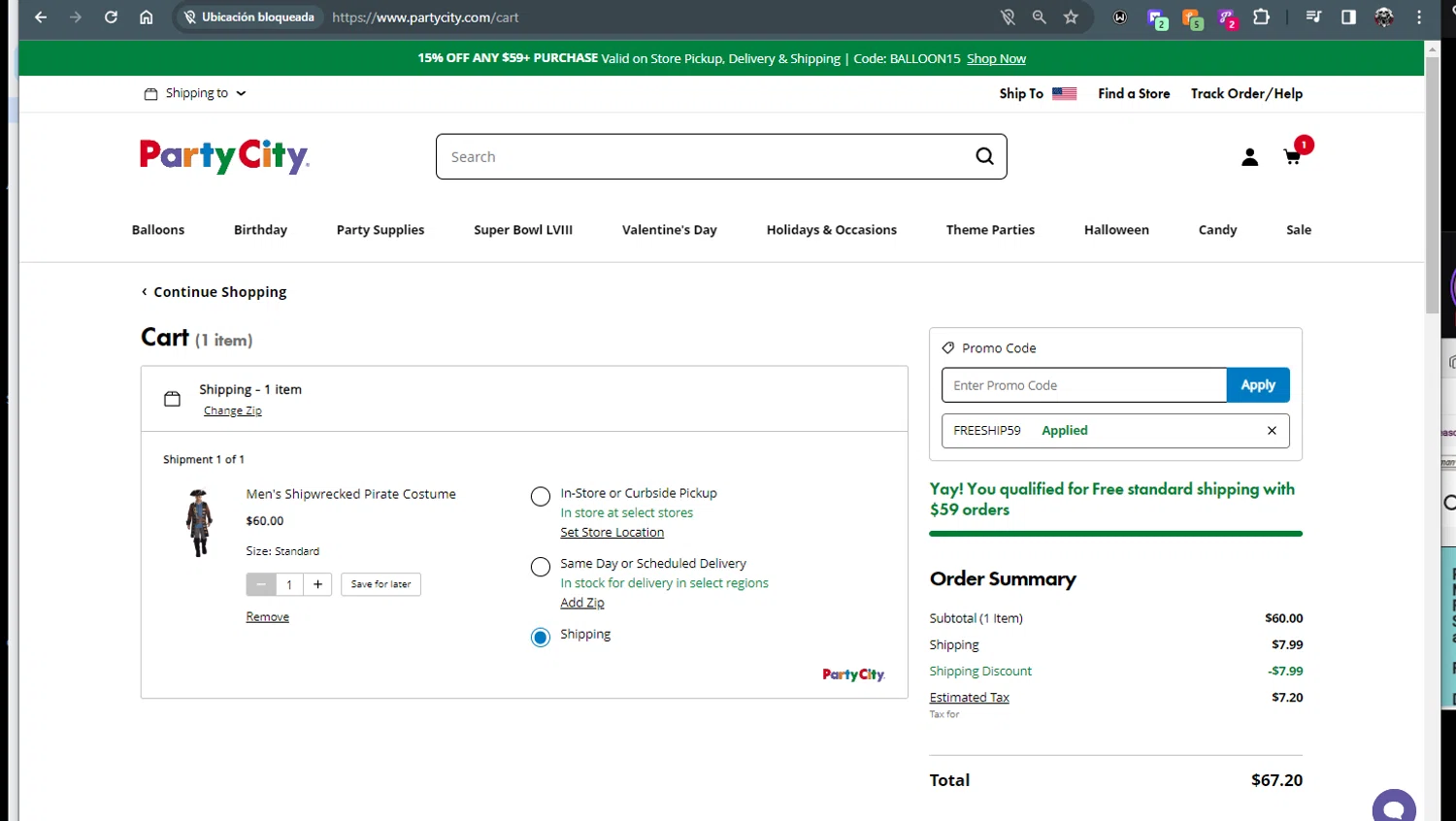The image size is (1456, 821).
Task: Select Same Day or Scheduled Delivery option
Action: tap(541, 567)
